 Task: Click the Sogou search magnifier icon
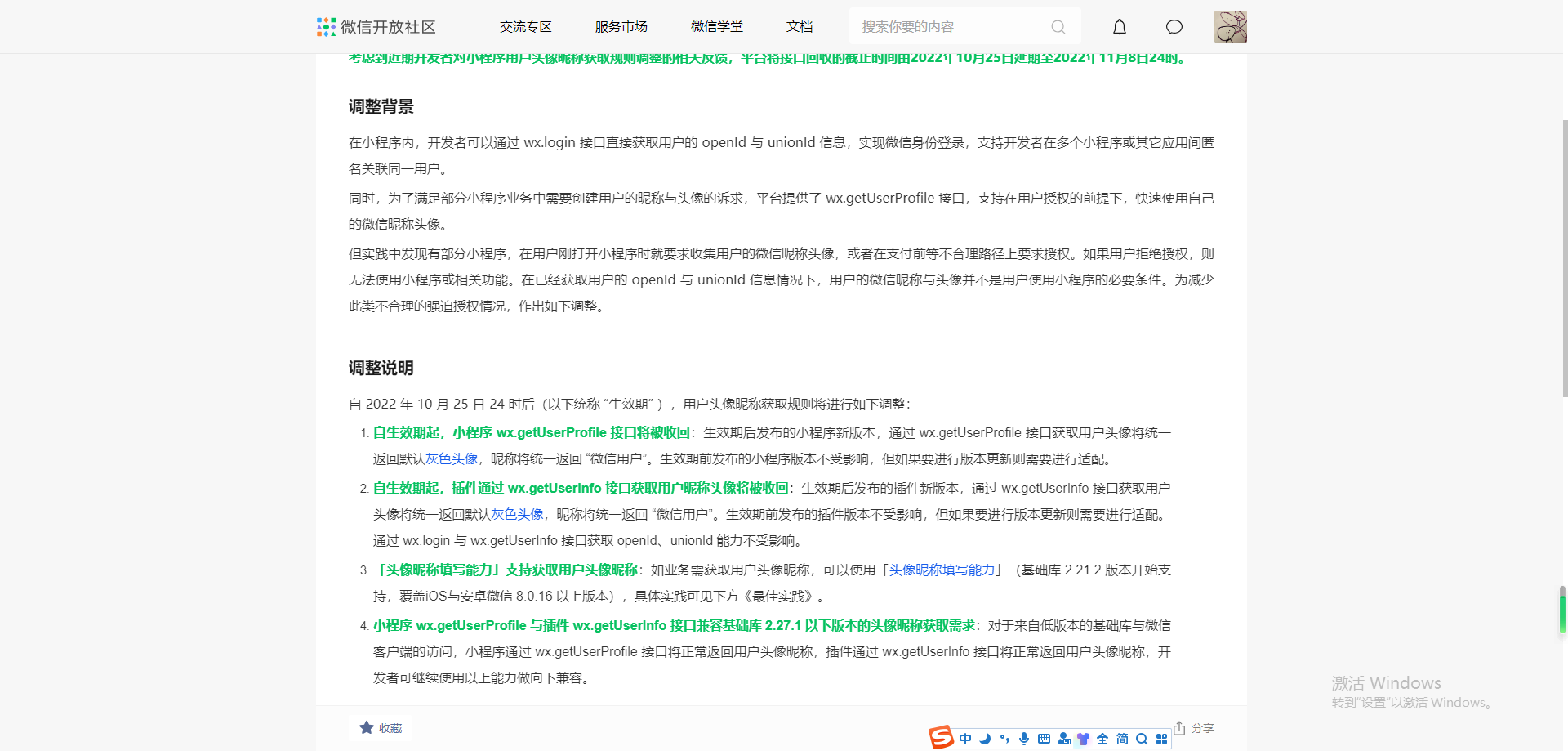tap(1142, 739)
